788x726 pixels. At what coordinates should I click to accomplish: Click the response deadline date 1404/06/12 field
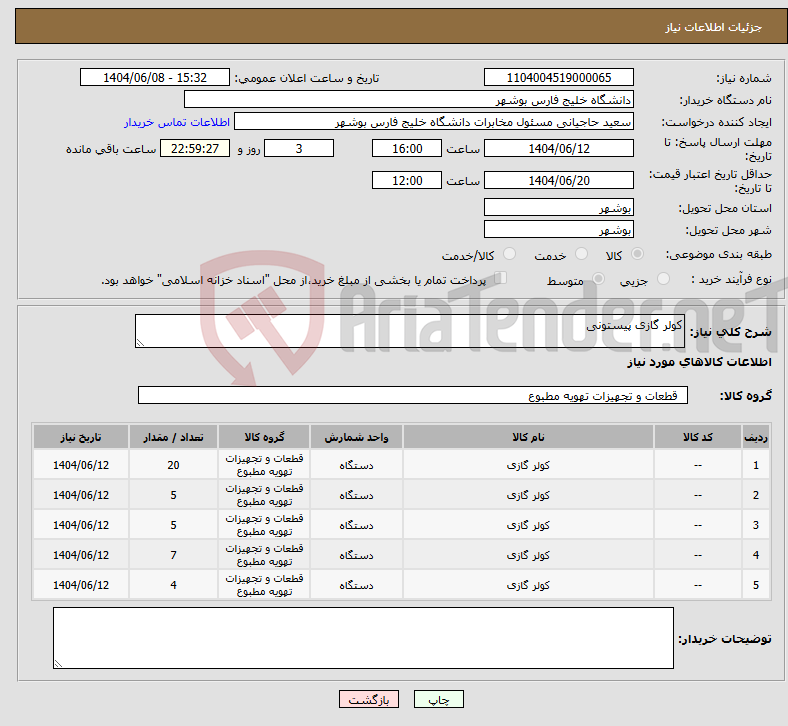coord(558,148)
